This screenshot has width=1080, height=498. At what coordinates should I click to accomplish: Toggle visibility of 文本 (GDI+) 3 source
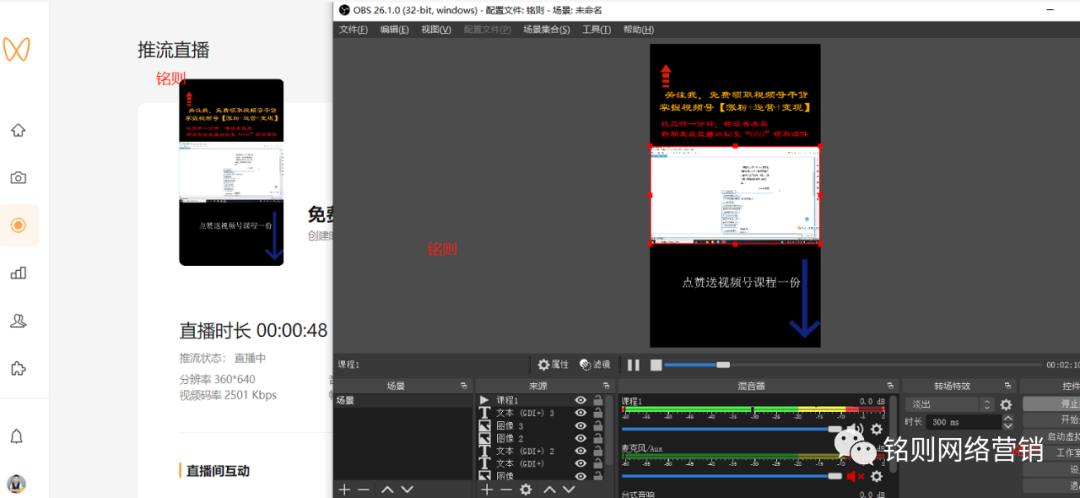click(580, 413)
